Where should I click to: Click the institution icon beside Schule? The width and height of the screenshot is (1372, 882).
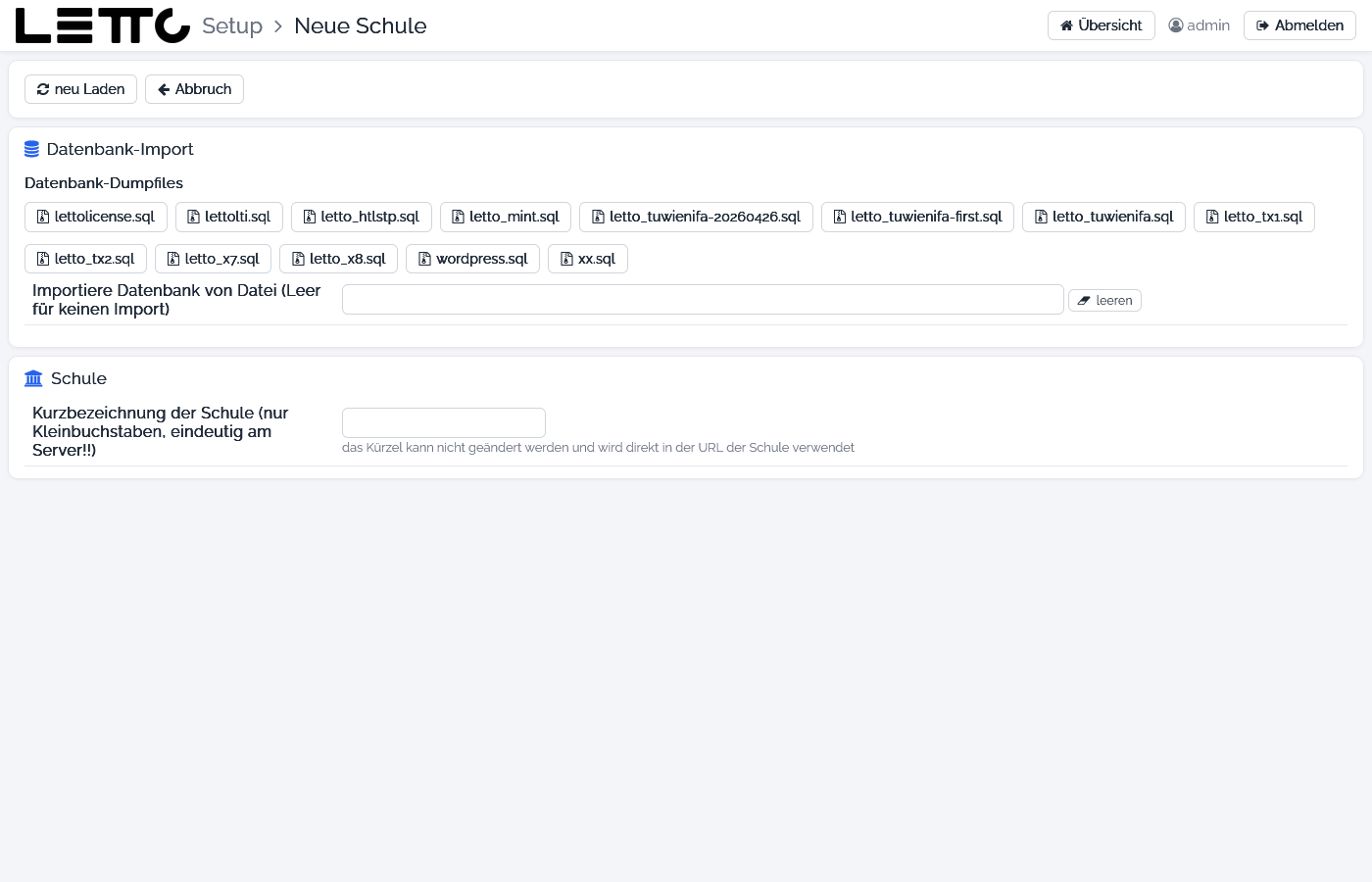[34, 378]
